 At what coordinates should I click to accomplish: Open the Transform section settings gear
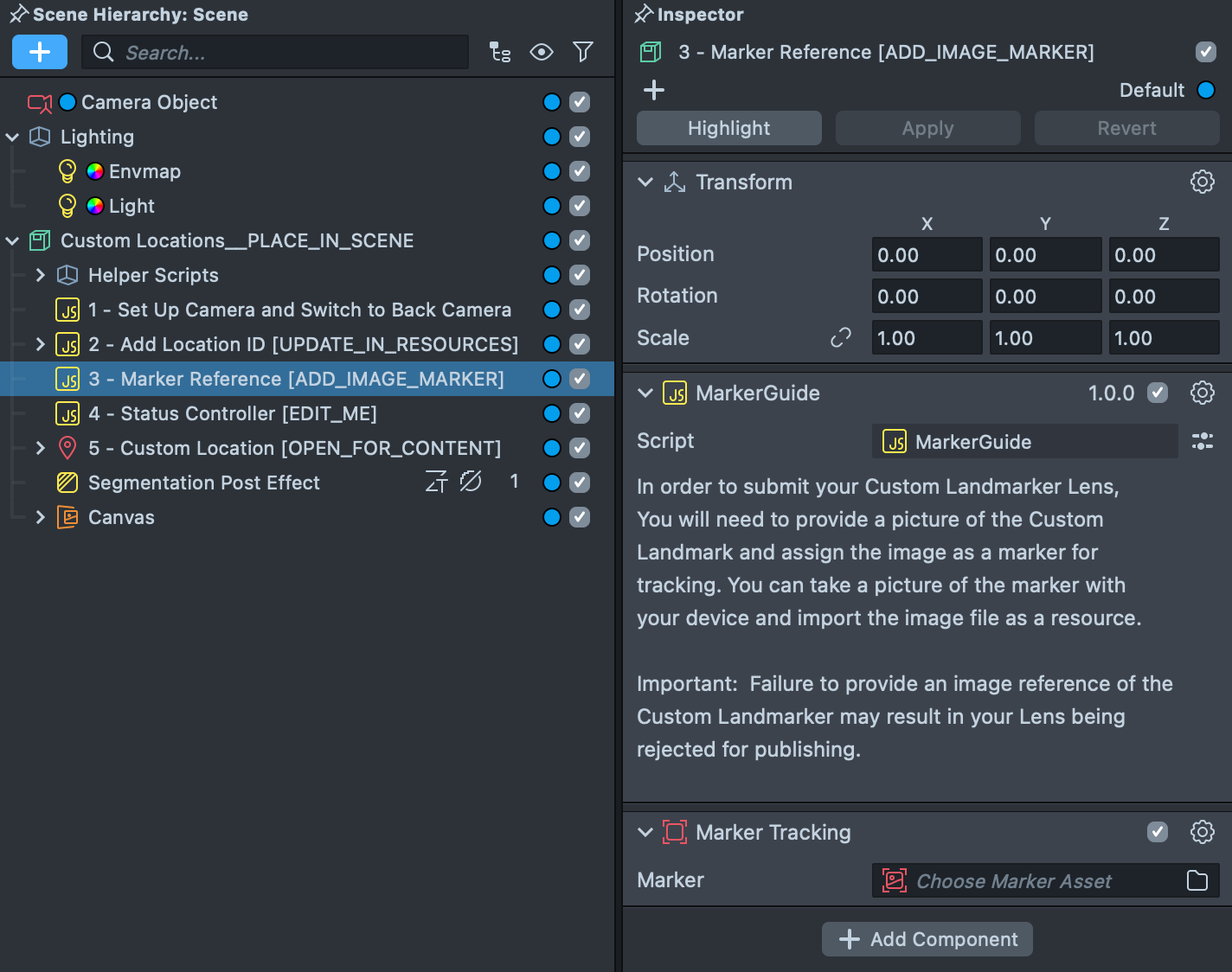[x=1202, y=182]
